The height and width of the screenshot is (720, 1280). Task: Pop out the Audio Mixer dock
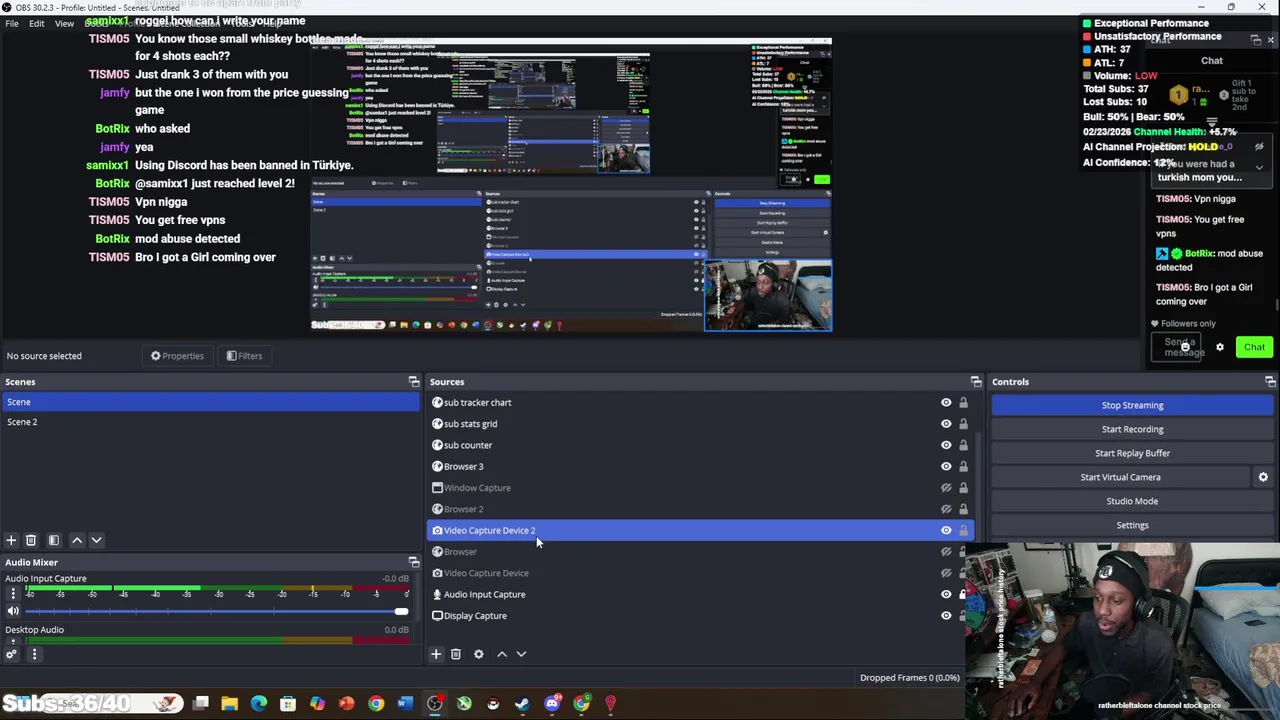pyautogui.click(x=414, y=562)
